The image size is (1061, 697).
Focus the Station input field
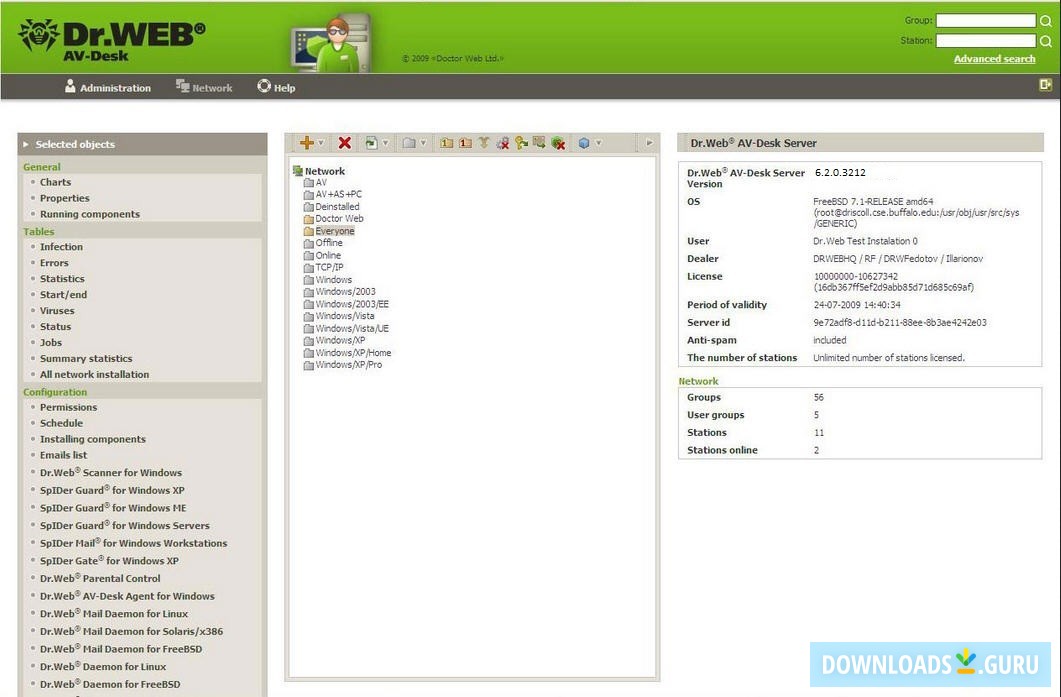coord(986,41)
